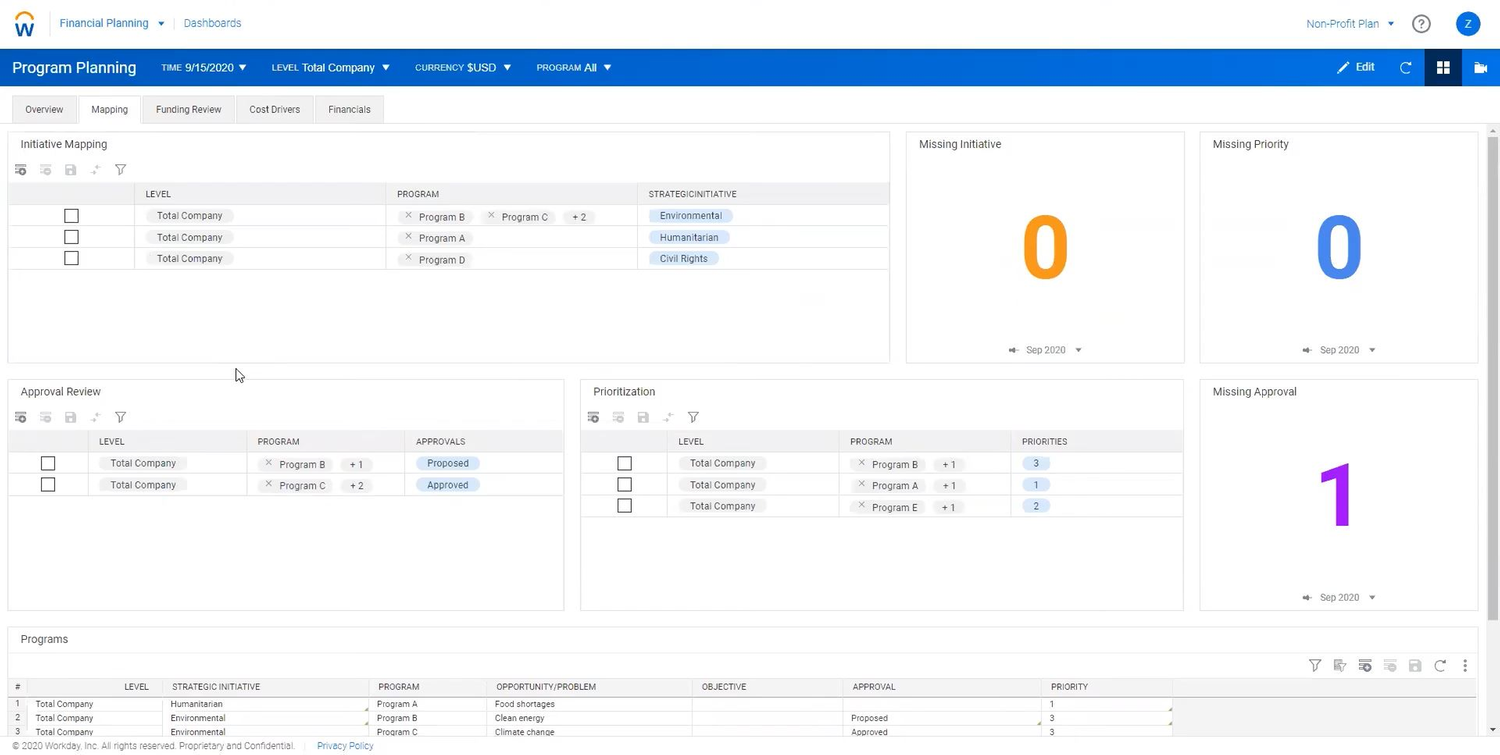Switch to the Funding Review tab
1500x755 pixels.
[x=188, y=109]
